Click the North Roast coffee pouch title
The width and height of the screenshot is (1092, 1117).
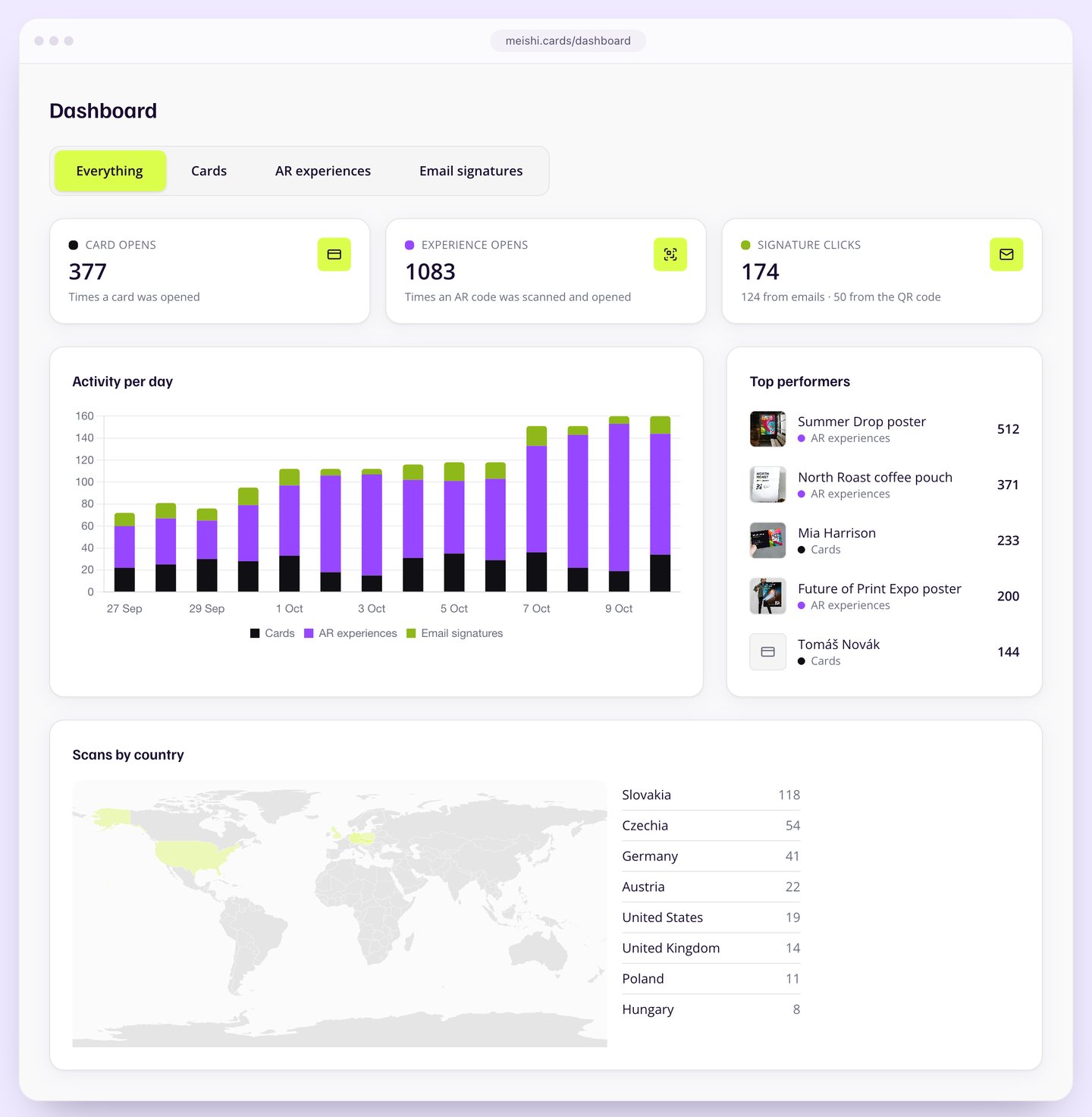[x=875, y=477]
